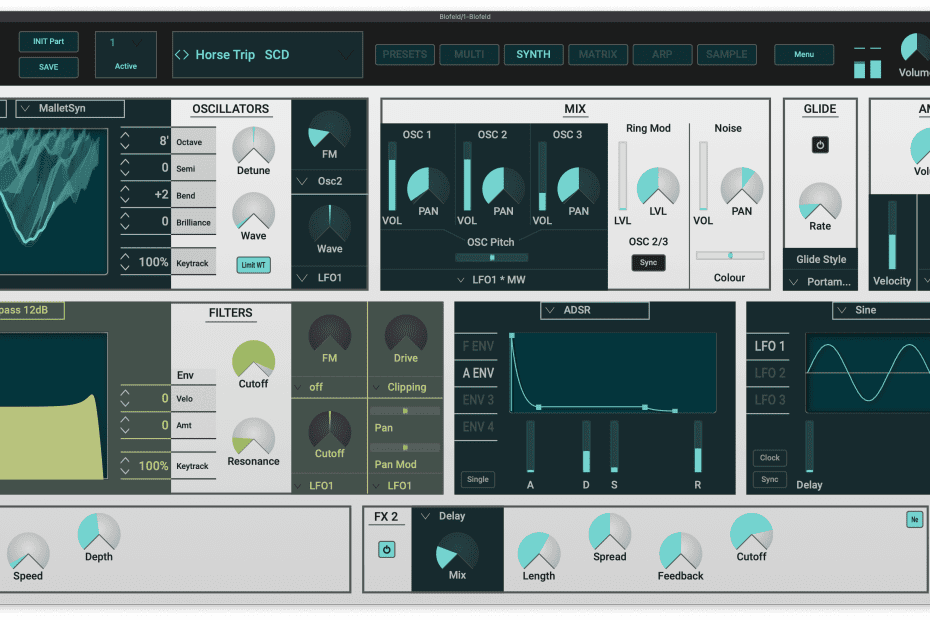
Task: Open the MalletSyn wavetable dropdown
Action: point(70,108)
